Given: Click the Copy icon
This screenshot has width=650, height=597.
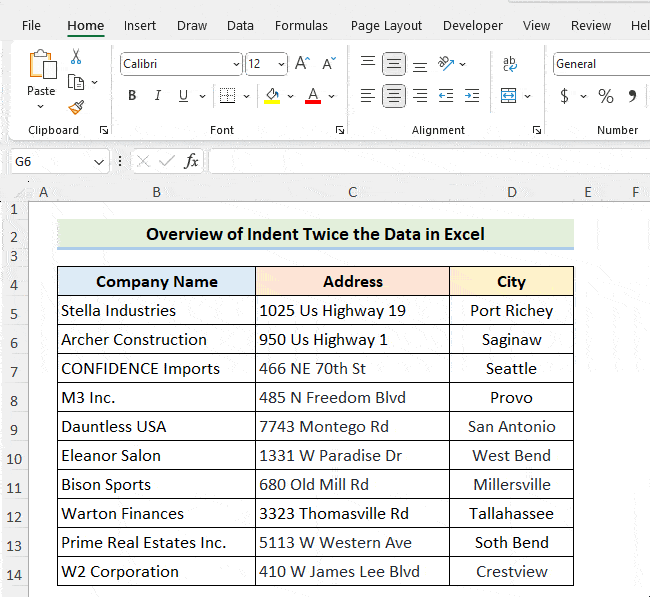Looking at the screenshot, I should coord(76,82).
